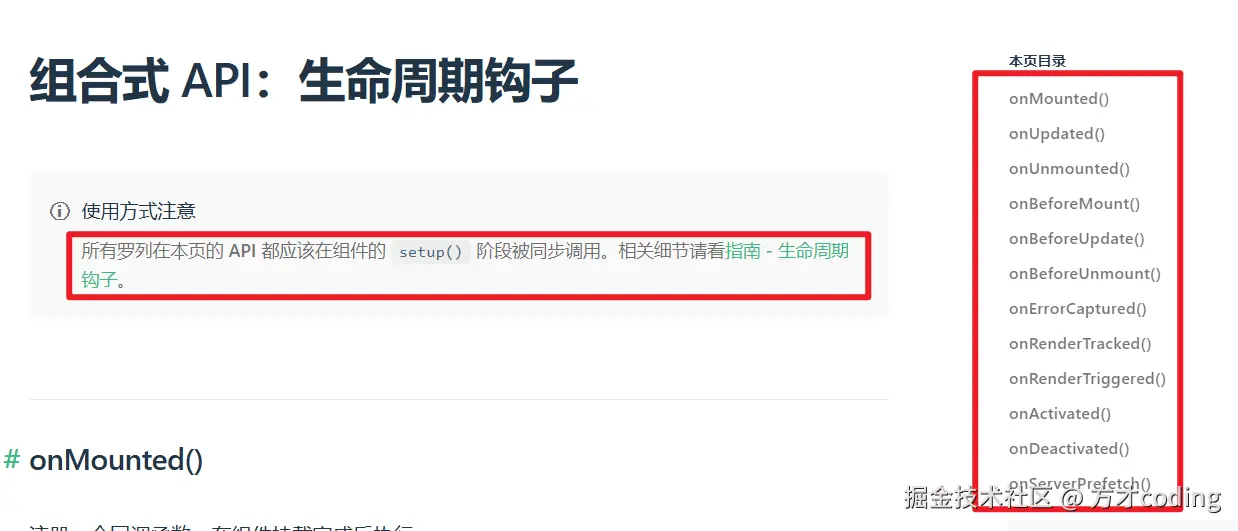The image size is (1238, 531).
Task: Open onActivated() section link
Action: [1060, 413]
